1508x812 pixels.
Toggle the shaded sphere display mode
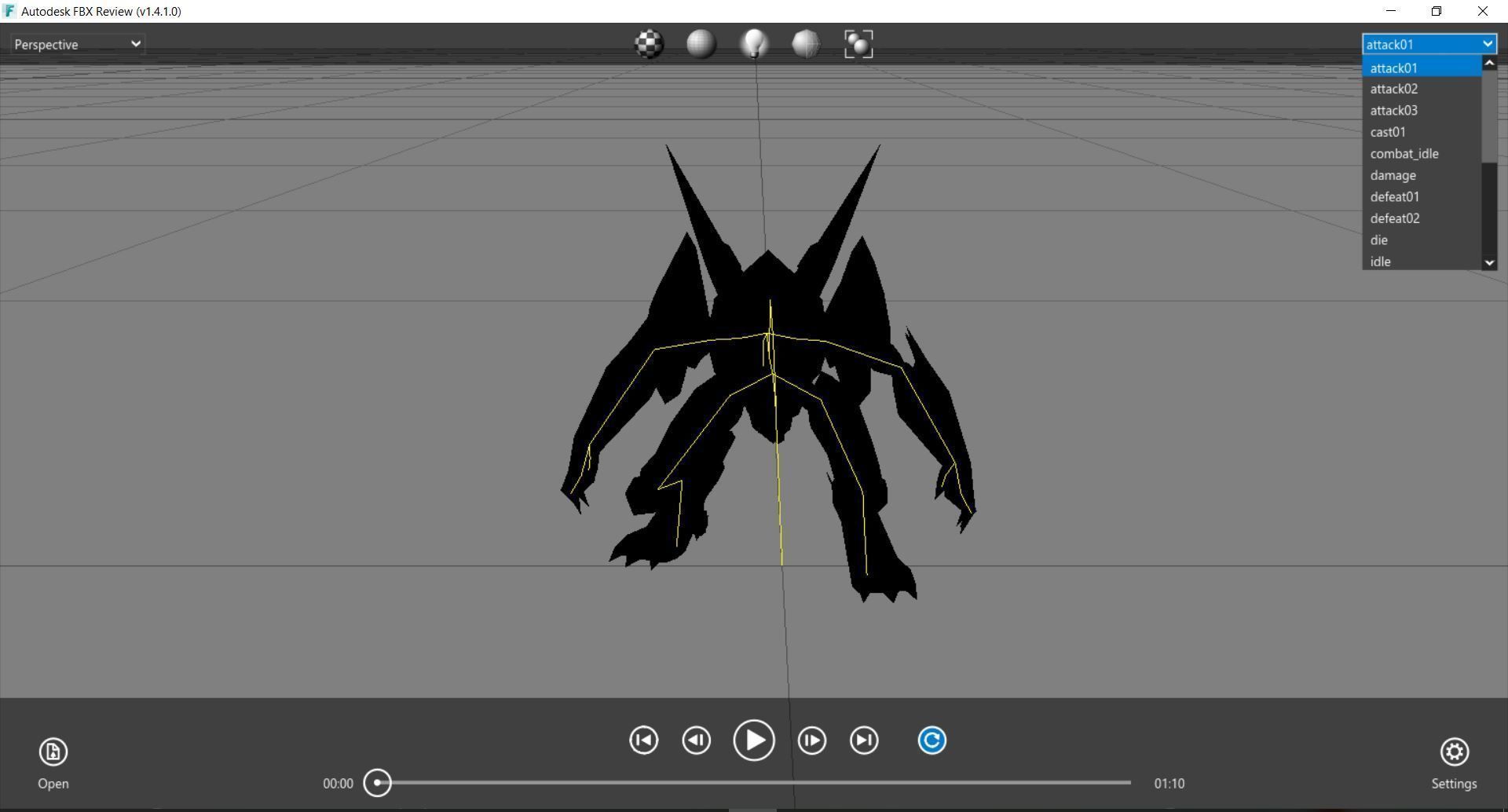(701, 44)
